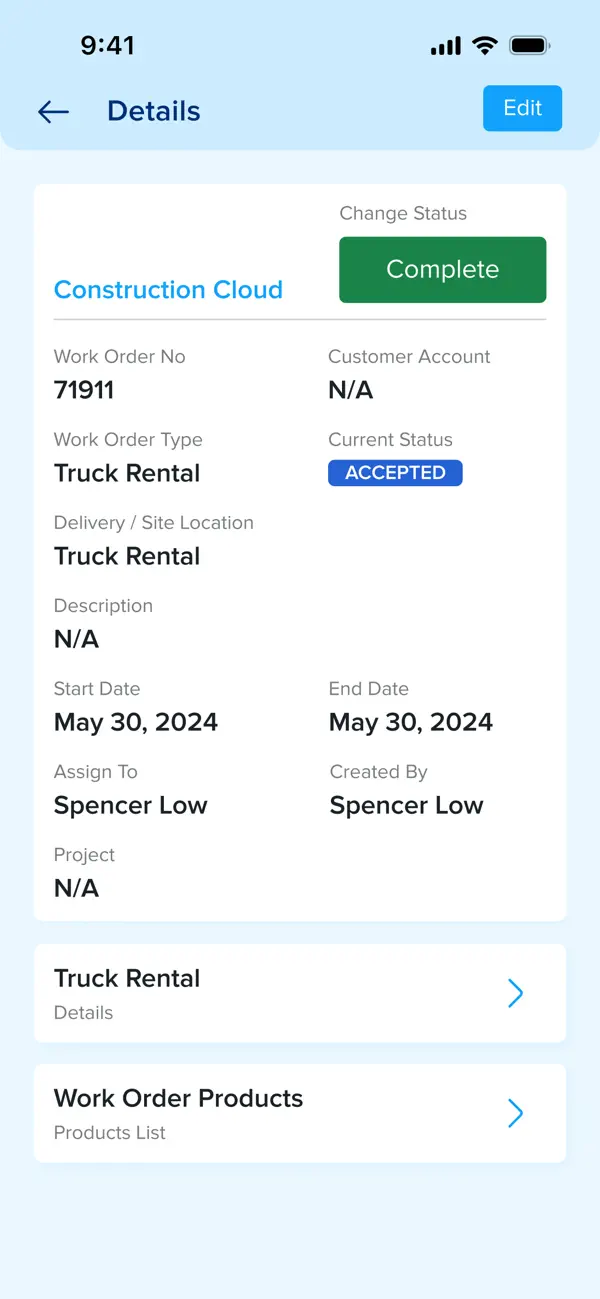Open the Truck Rental details row
Image resolution: width=600 pixels, height=1299 pixels.
pyautogui.click(x=300, y=993)
